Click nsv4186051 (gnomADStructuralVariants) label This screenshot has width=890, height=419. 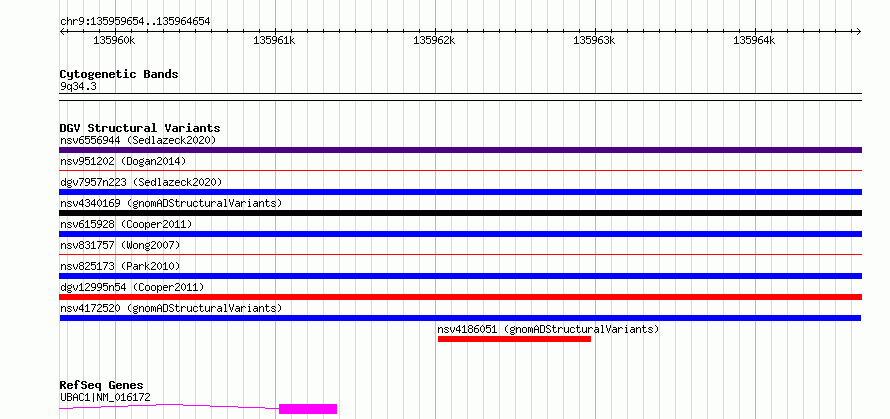click(x=548, y=329)
